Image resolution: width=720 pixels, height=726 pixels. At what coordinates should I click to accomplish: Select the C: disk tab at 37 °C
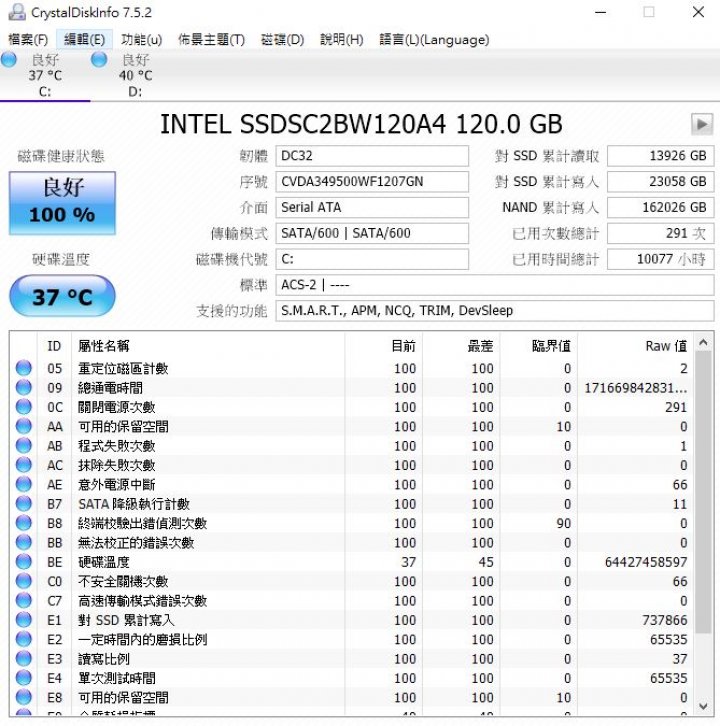(x=45, y=76)
